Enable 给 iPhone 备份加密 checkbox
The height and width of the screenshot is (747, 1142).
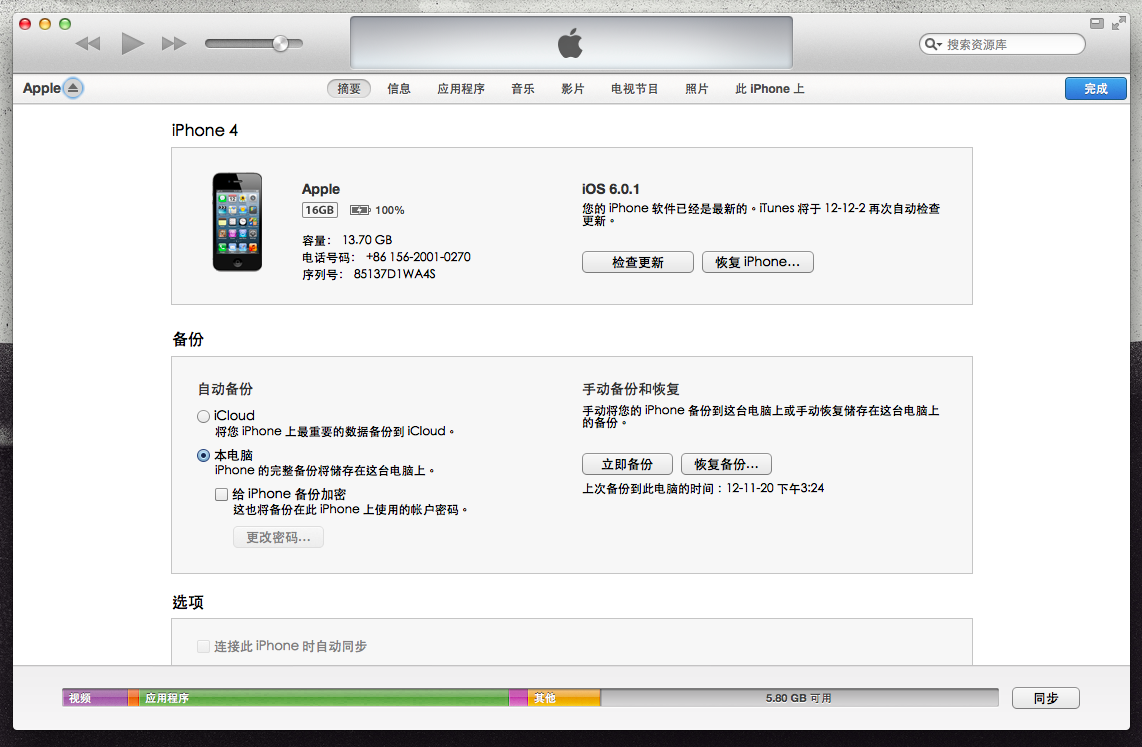[221, 494]
